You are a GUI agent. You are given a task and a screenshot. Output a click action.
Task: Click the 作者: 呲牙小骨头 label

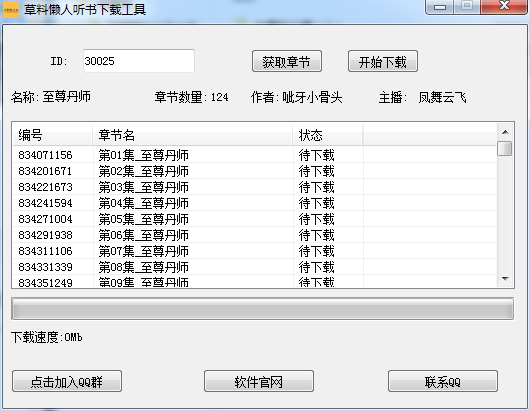point(296,97)
